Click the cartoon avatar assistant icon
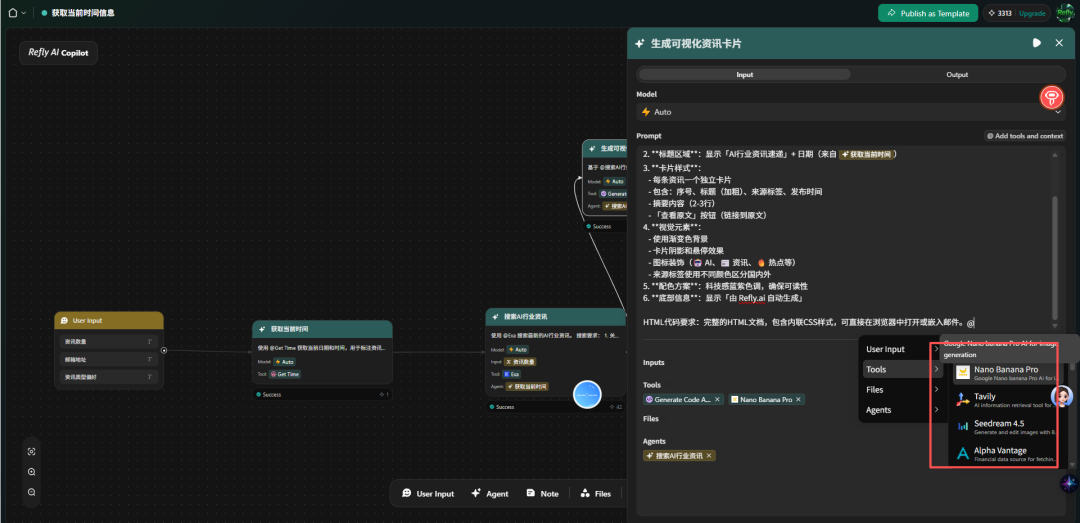 (1062, 396)
